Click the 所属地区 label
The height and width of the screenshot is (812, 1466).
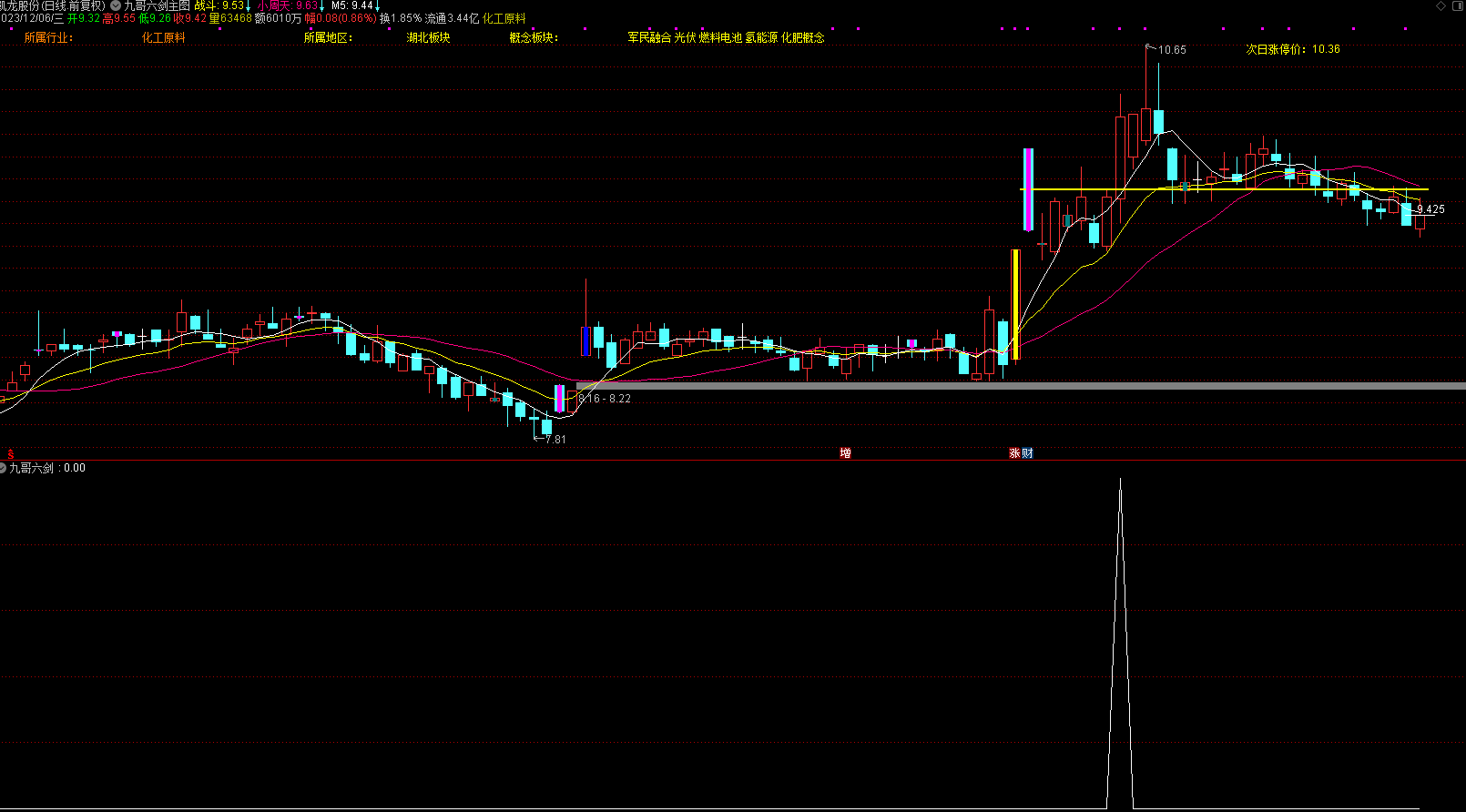click(328, 37)
